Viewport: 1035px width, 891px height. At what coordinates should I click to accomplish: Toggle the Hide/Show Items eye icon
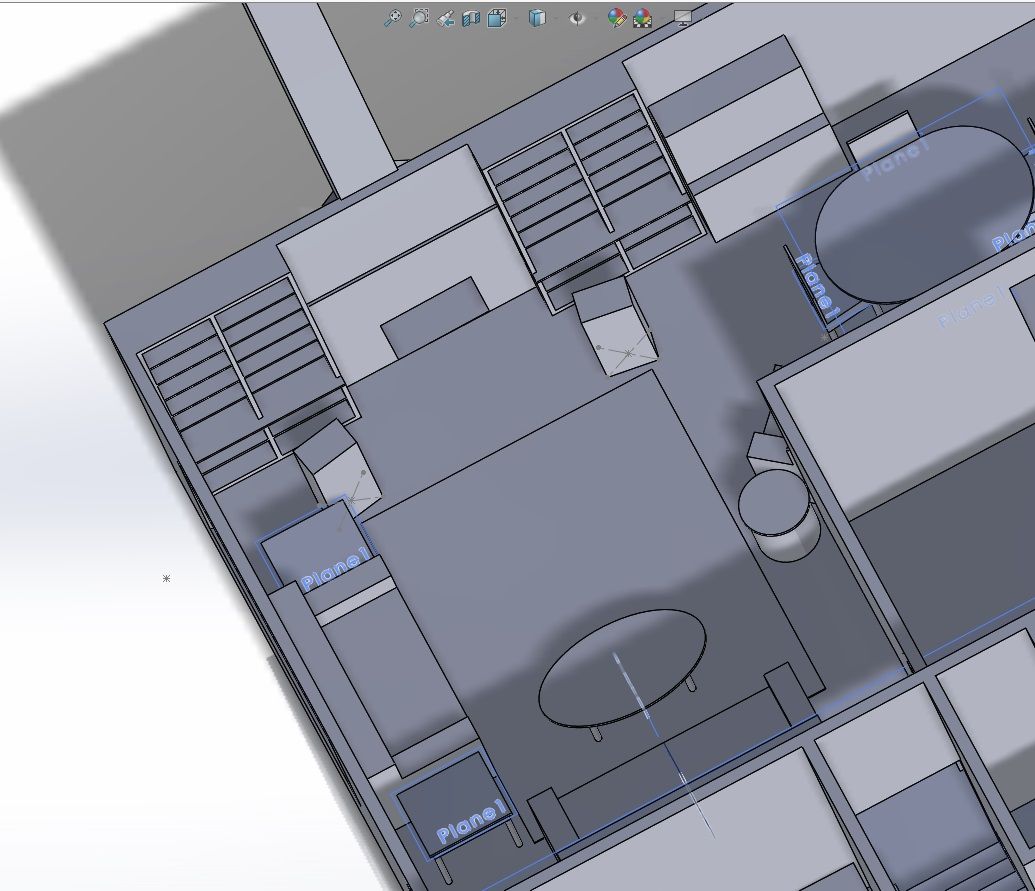click(575, 18)
